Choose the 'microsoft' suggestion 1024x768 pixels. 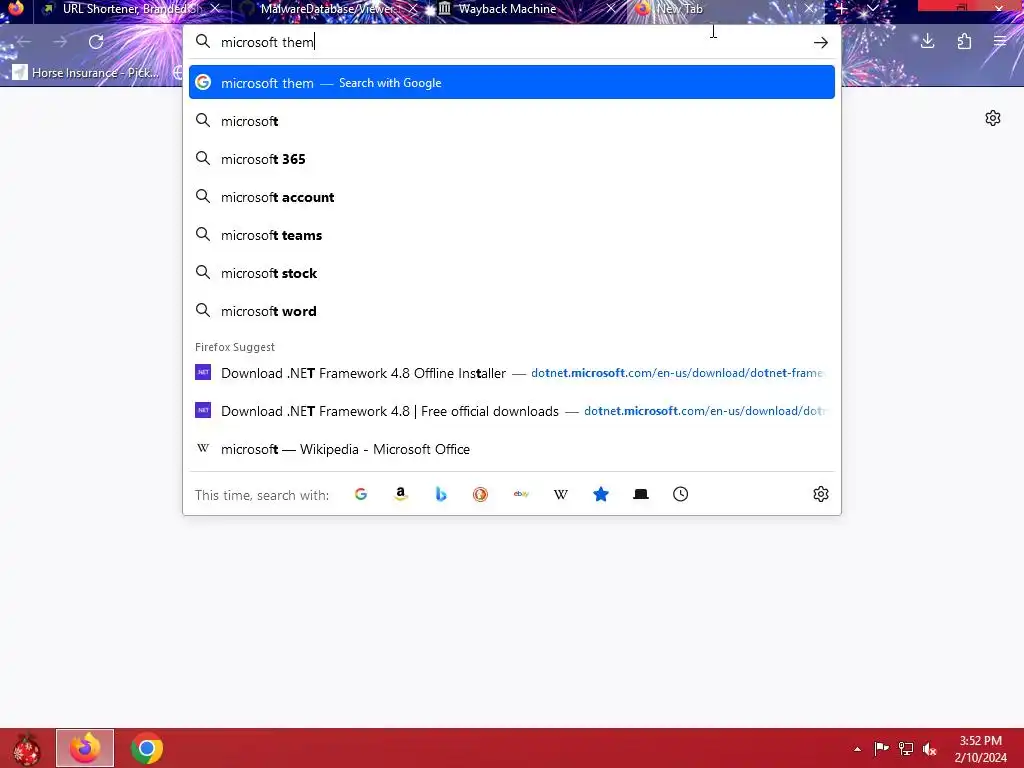pos(512,121)
